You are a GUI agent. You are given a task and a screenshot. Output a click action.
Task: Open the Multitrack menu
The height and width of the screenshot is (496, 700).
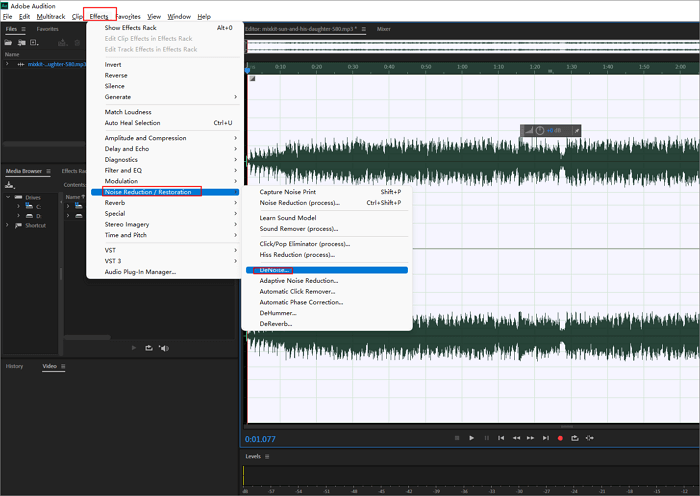[x=50, y=17]
